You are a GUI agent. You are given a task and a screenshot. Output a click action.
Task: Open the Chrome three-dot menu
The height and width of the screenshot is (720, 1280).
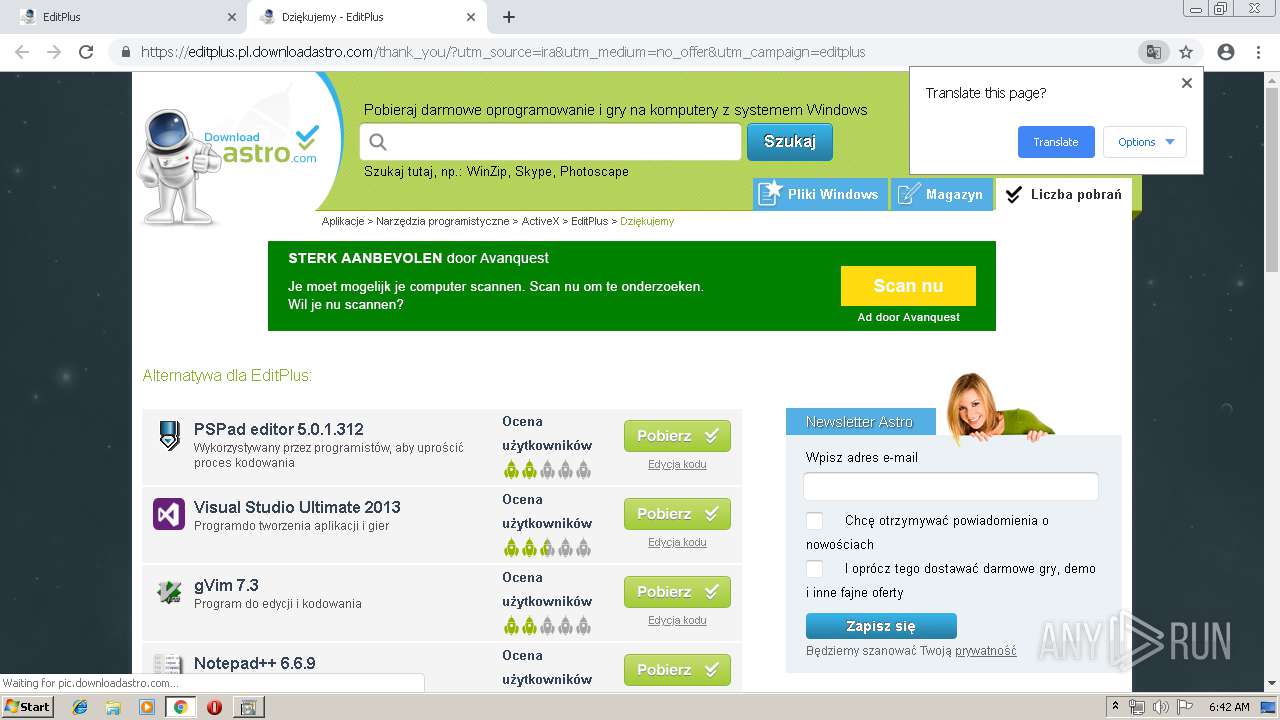(1259, 52)
